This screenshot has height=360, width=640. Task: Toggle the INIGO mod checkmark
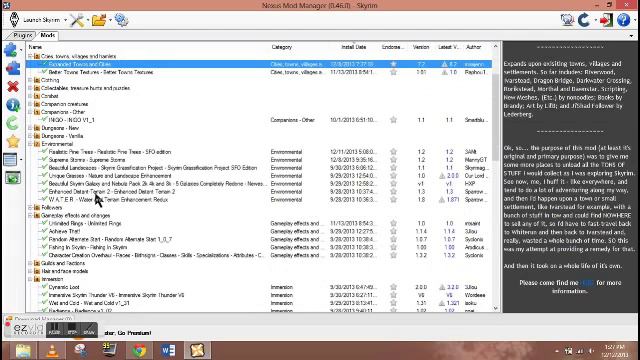[44, 120]
